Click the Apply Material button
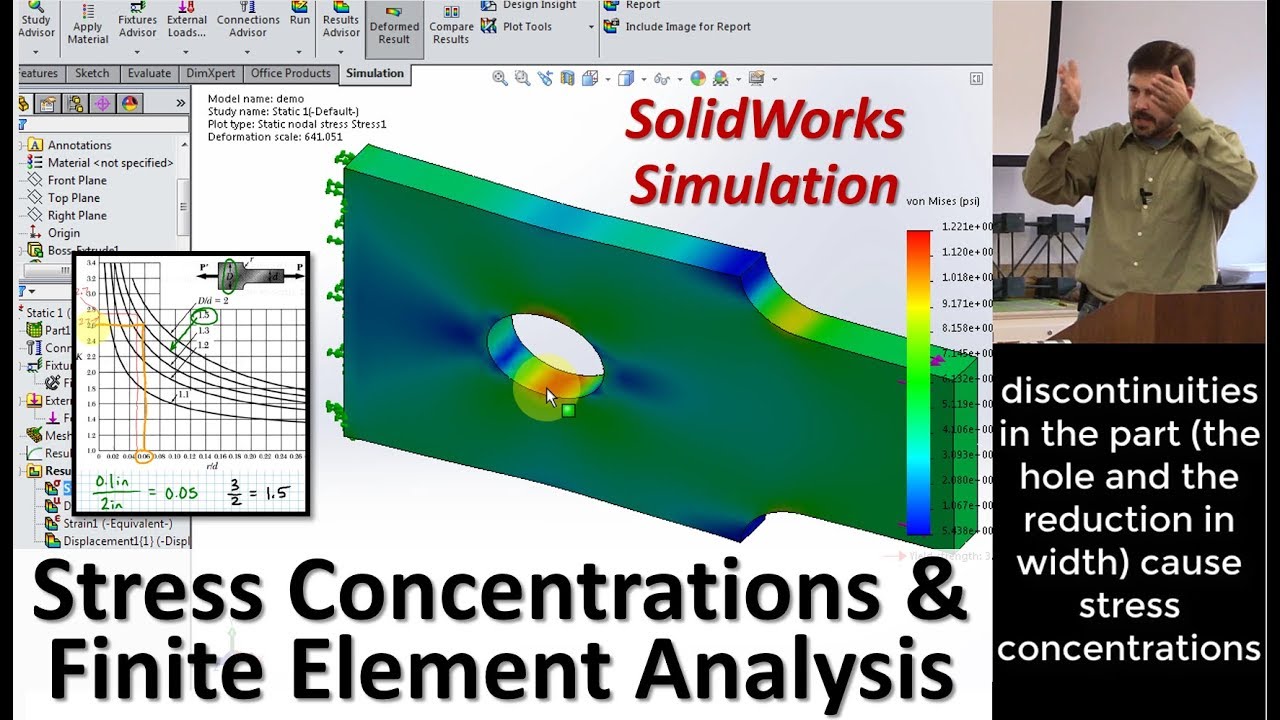Screen dimensions: 1280x720 click(88, 26)
